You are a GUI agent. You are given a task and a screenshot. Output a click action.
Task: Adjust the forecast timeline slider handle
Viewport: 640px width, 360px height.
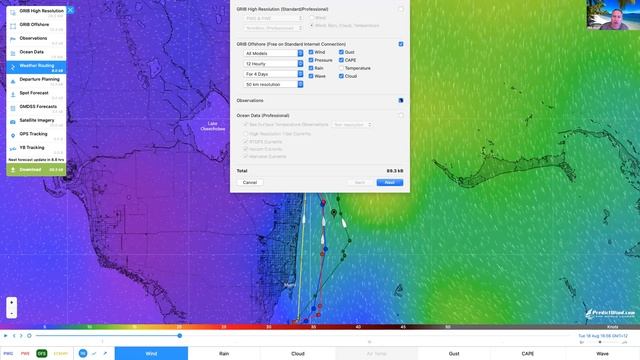click(180, 336)
